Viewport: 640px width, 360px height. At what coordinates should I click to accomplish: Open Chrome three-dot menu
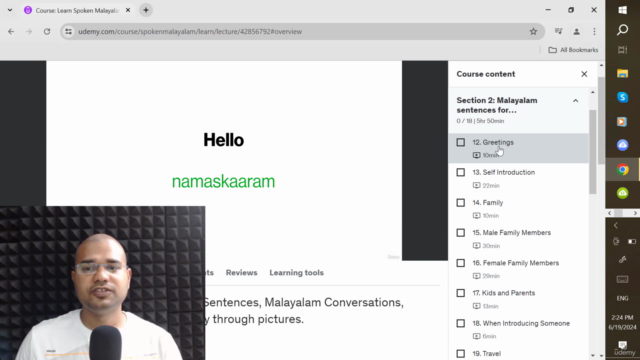[594, 31]
